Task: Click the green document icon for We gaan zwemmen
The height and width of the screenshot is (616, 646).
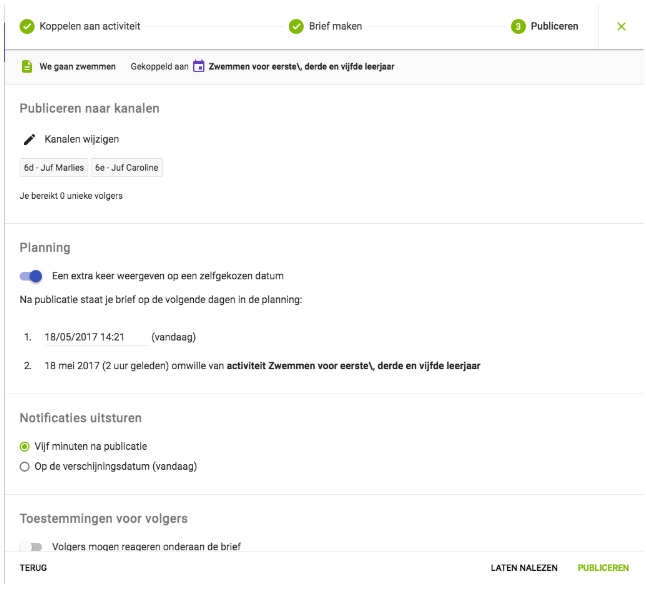Action: [x=27, y=67]
